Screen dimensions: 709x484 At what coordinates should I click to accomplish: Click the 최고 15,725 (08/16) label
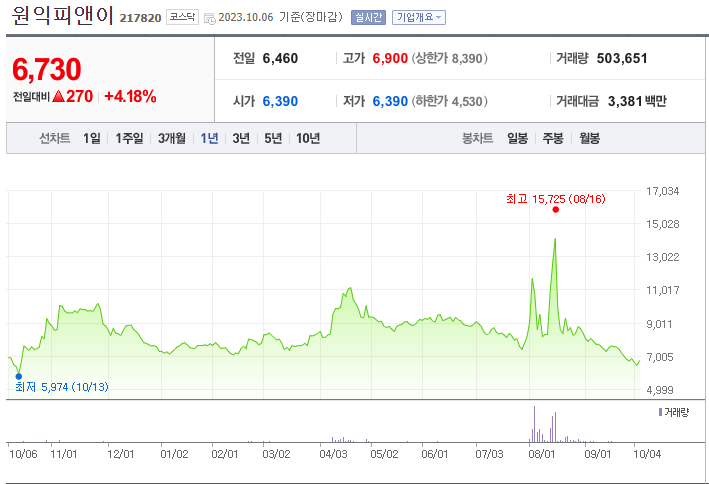(556, 199)
